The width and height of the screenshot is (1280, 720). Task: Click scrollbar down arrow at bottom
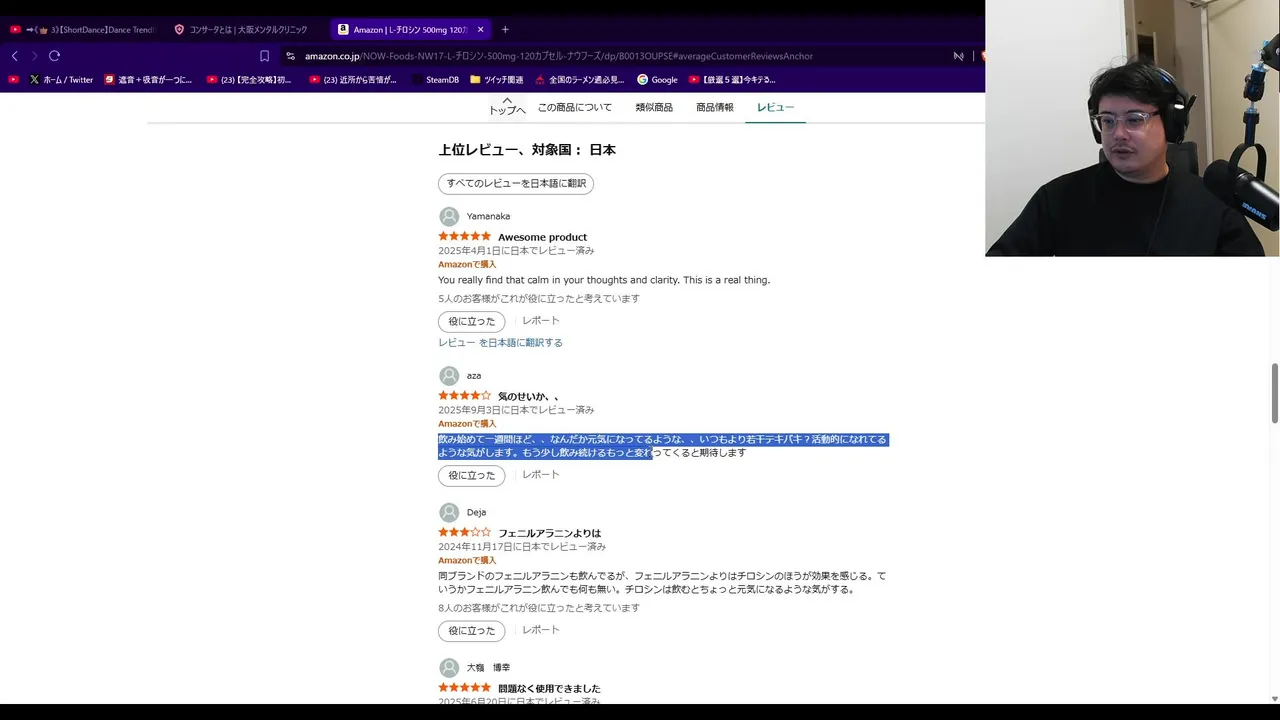click(x=1274, y=698)
